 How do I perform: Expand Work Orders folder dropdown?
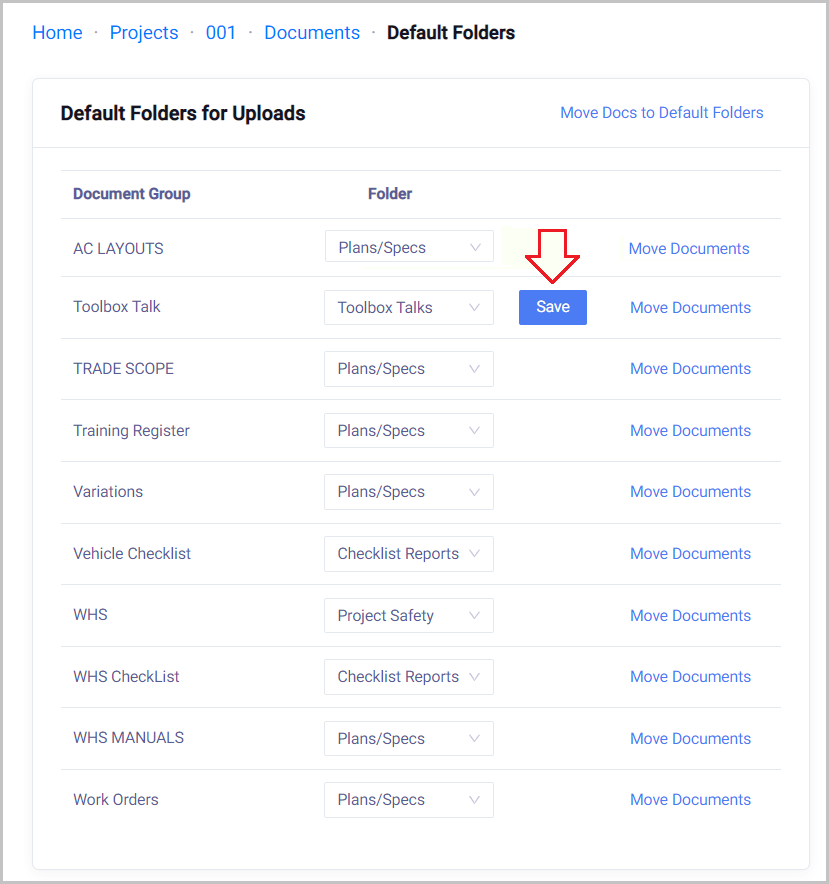pos(409,800)
